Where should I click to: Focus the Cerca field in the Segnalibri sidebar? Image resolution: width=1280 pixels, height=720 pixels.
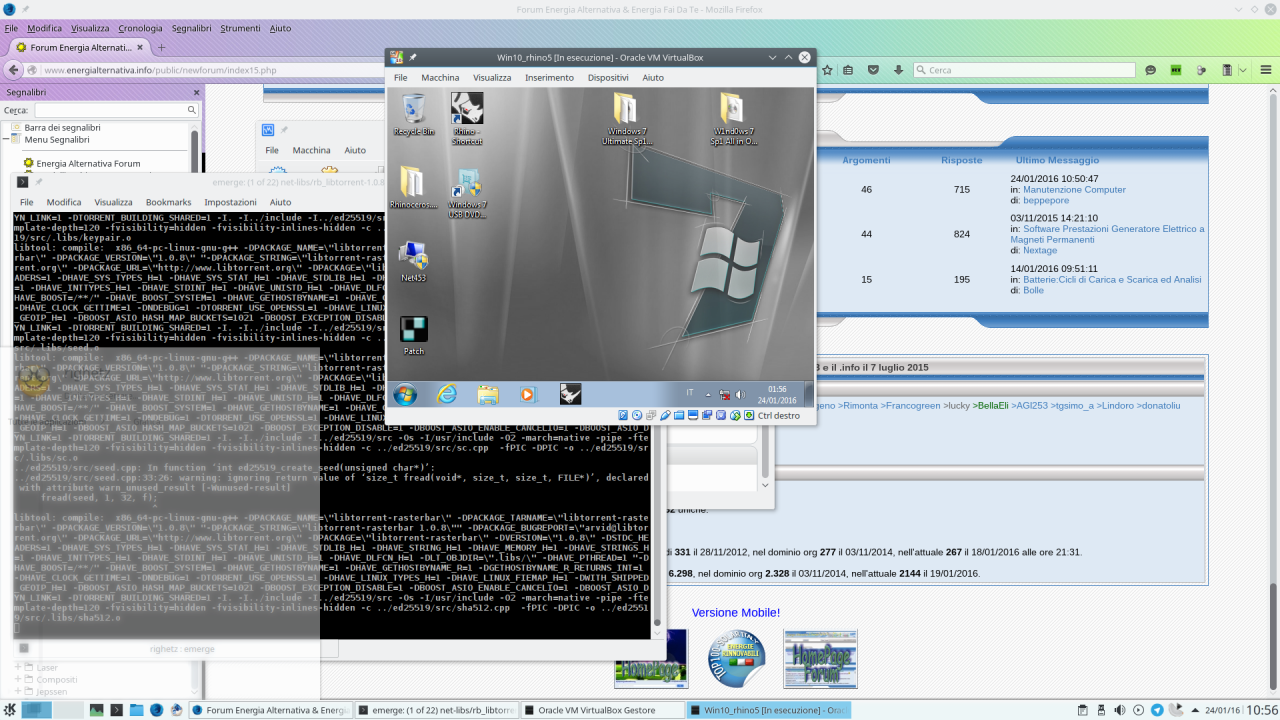[116, 110]
